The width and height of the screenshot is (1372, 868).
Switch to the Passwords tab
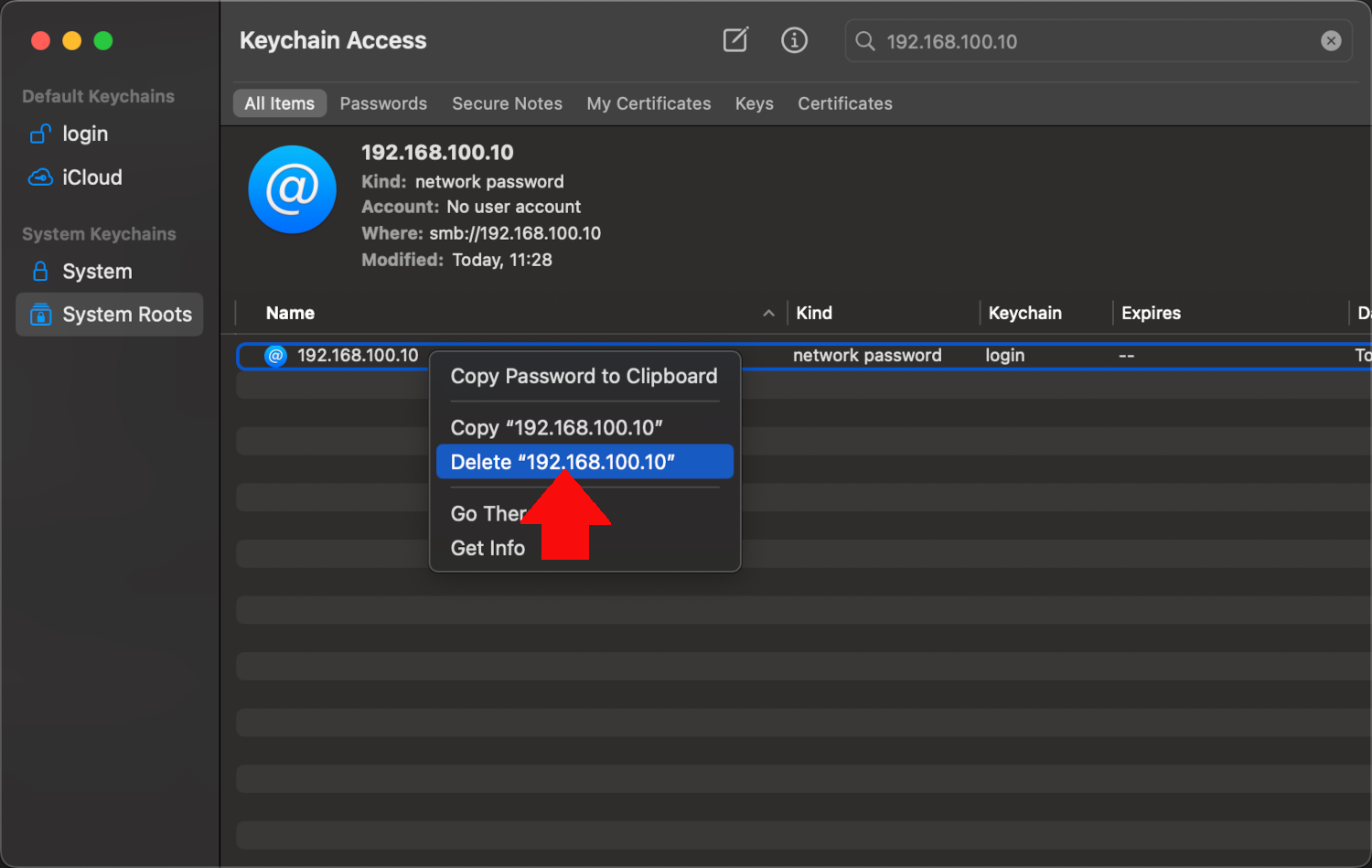point(383,103)
